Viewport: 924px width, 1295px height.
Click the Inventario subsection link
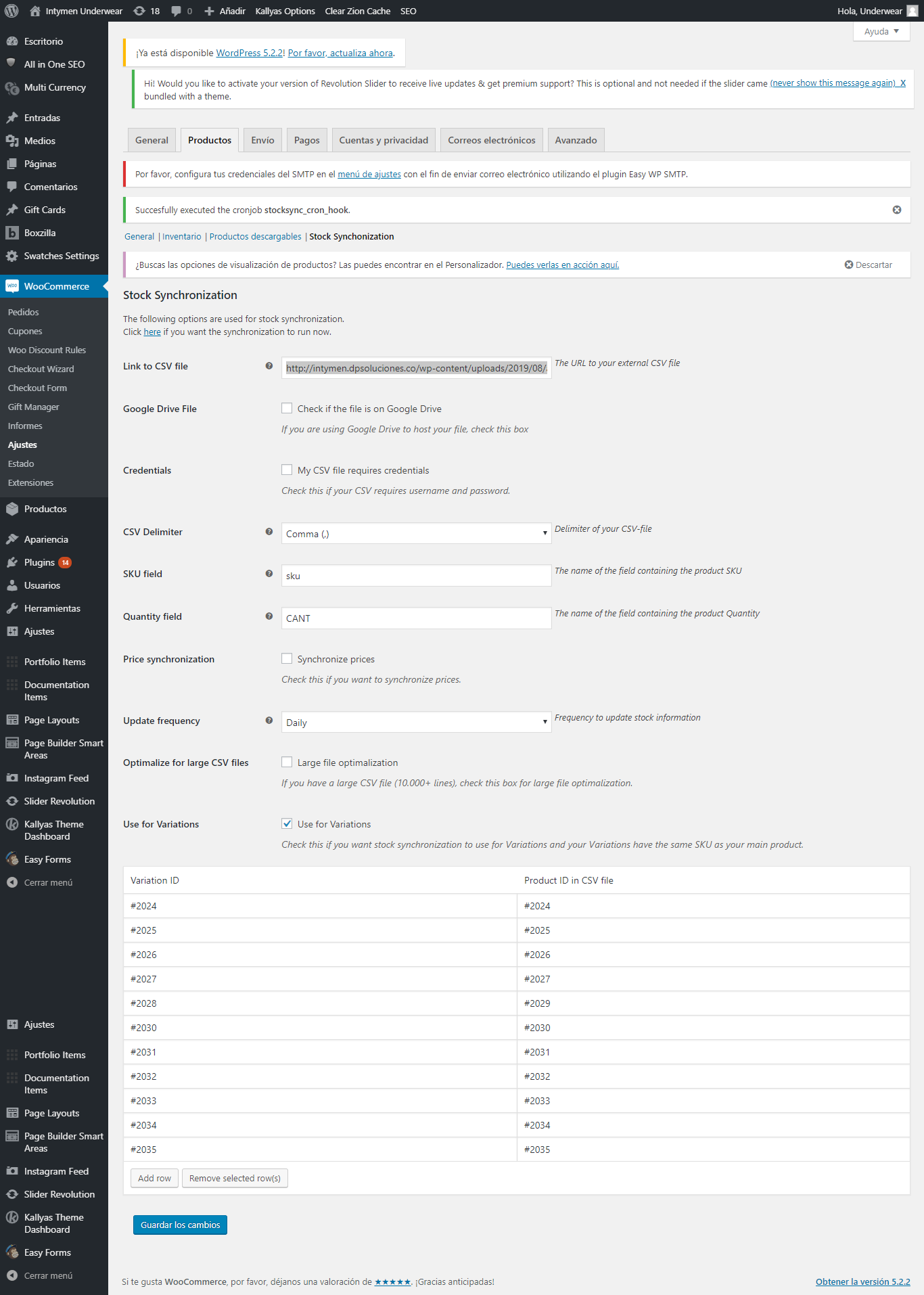click(182, 236)
